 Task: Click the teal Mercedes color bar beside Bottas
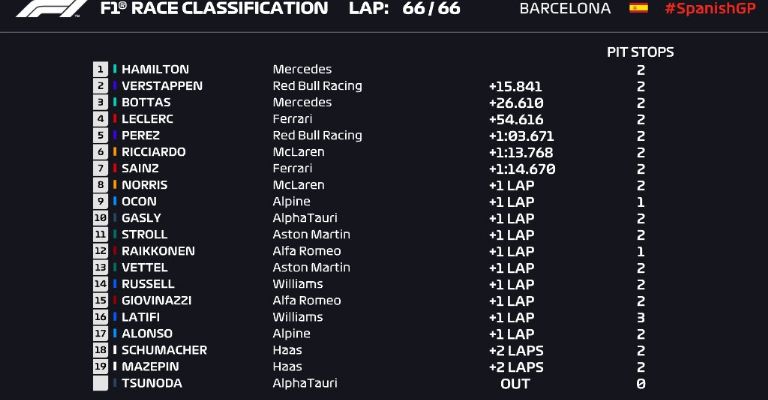coord(115,102)
